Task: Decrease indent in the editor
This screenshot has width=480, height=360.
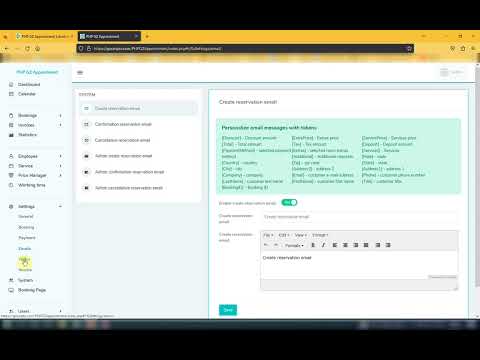Action: 378,245
